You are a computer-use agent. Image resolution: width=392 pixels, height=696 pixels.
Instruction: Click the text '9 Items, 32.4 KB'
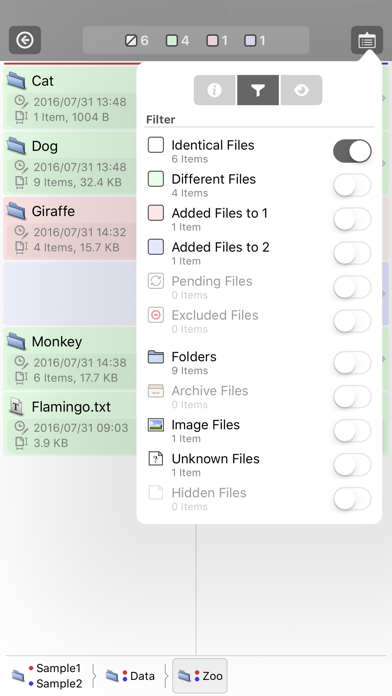pos(77,182)
